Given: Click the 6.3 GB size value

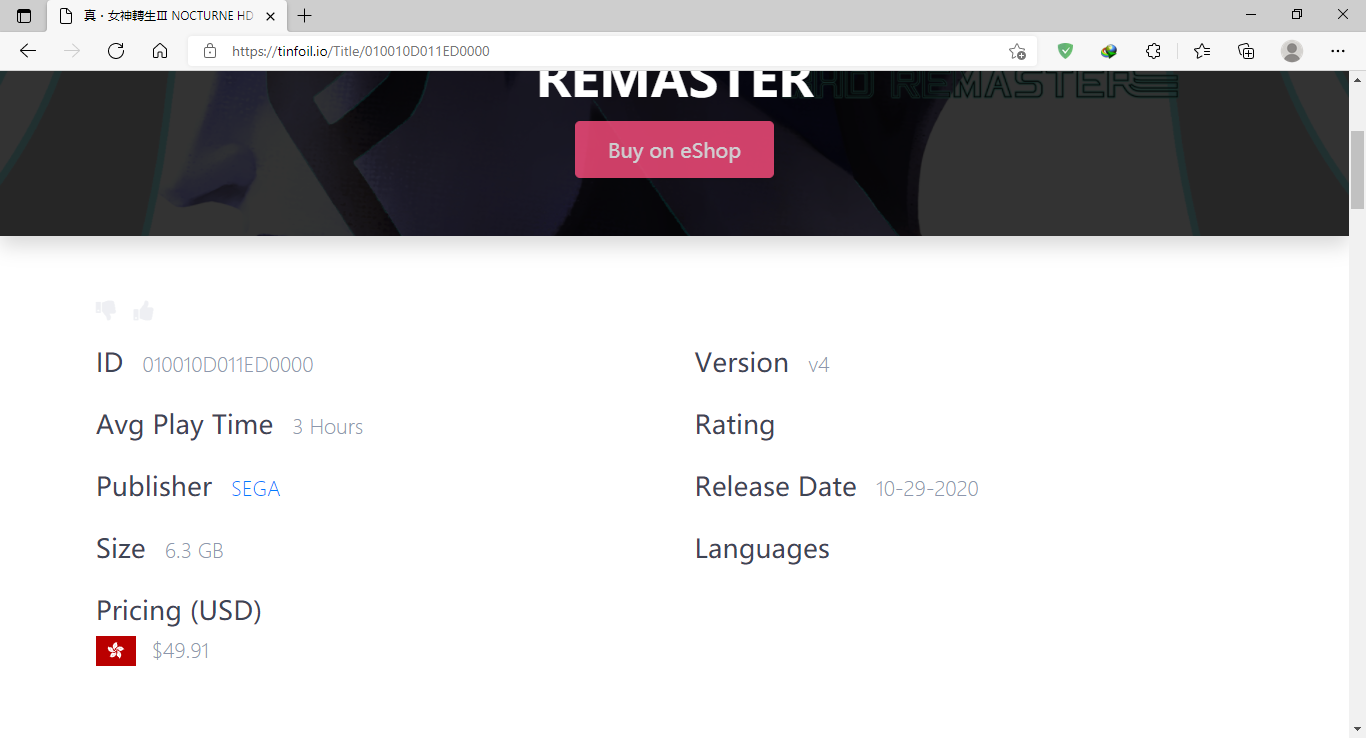Looking at the screenshot, I should (194, 551).
